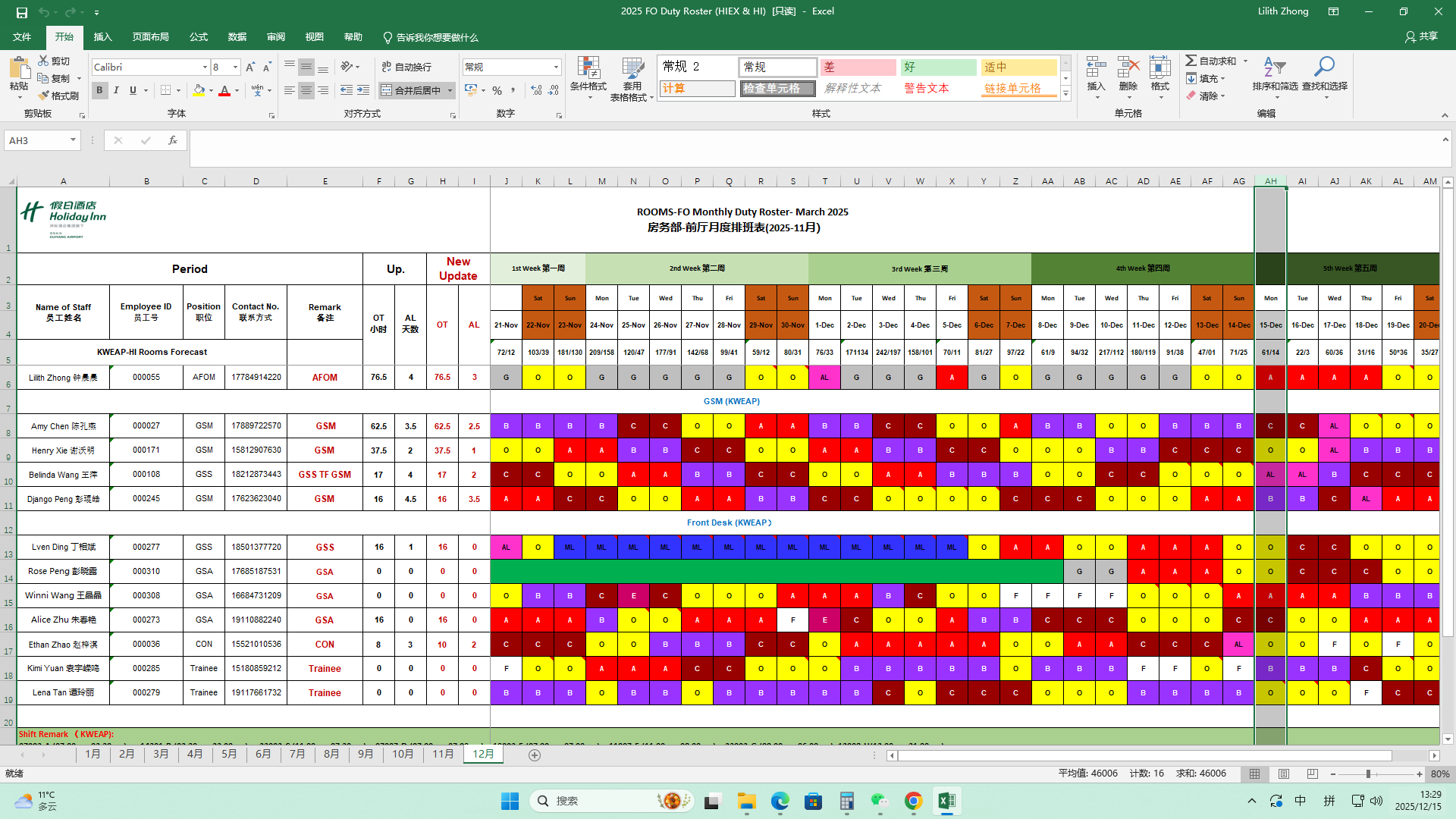This screenshot has height=819, width=1456.
Task: Toggle Bold formatting
Action: 99,90
